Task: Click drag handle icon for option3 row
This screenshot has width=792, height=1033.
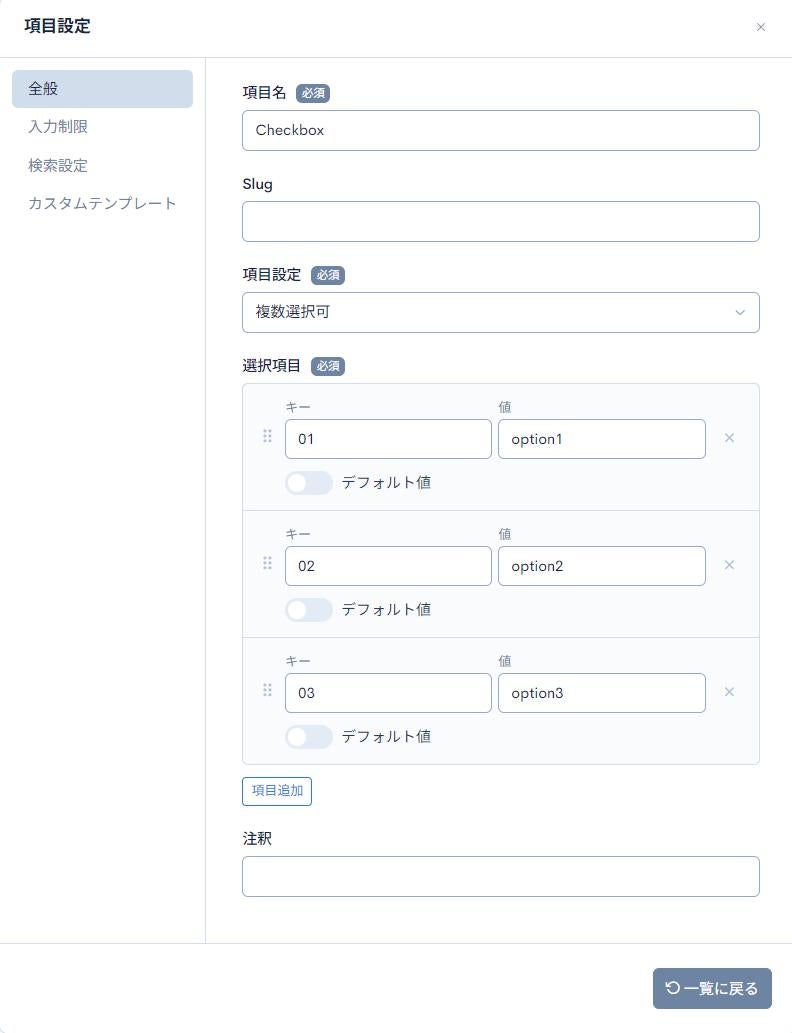Action: pyautogui.click(x=267, y=690)
